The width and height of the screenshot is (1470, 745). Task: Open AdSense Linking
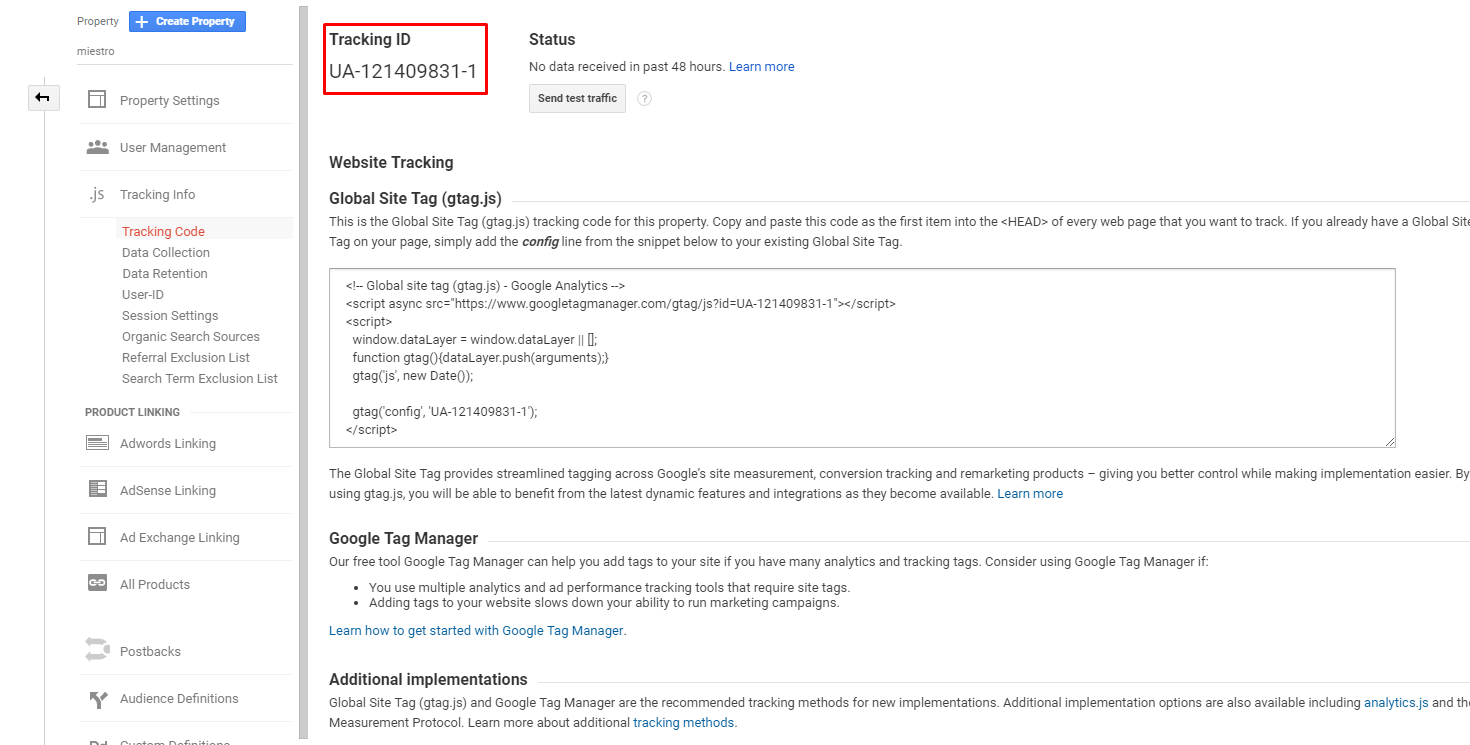point(168,490)
